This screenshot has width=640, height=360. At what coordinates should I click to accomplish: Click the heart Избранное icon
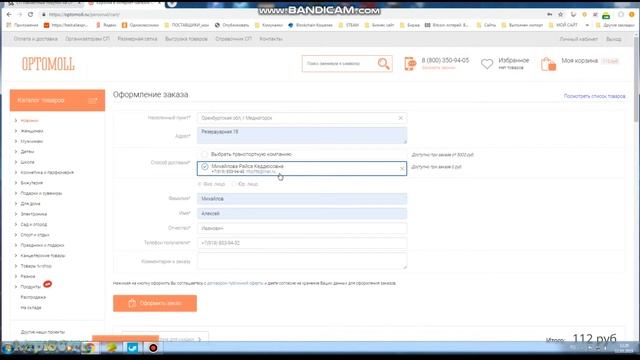pos(487,64)
